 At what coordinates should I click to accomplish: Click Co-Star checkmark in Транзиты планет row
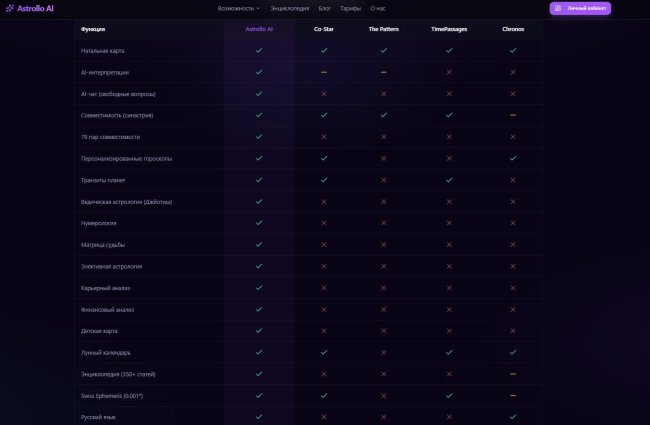coord(324,180)
